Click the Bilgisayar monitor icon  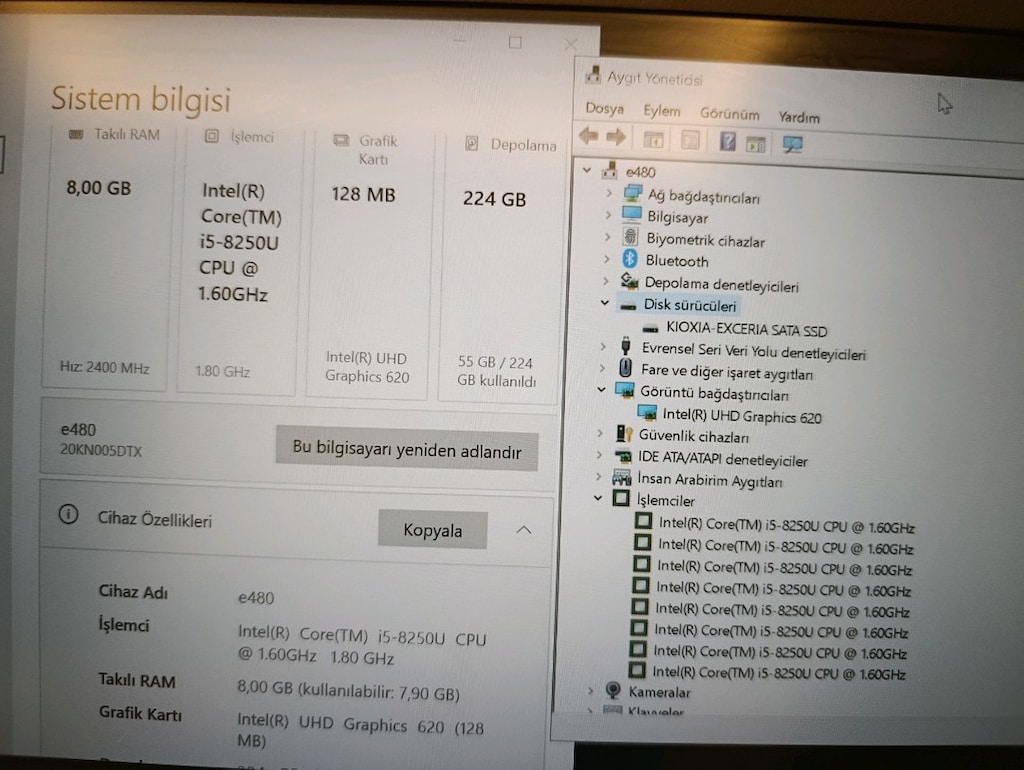[x=632, y=214]
